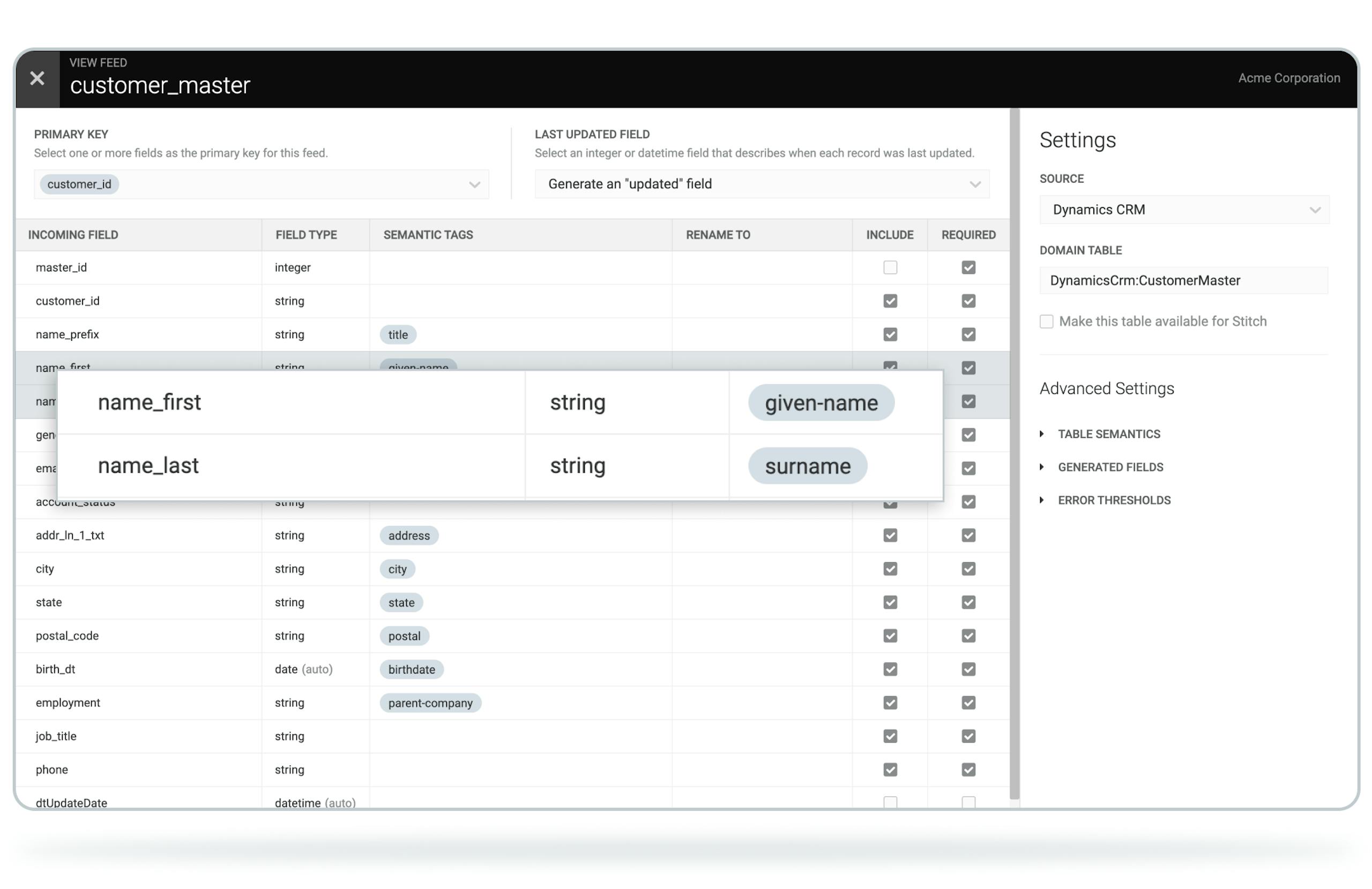This screenshot has height=889, width=1372.
Task: Click the customer_id primary key chip
Action: click(x=79, y=184)
